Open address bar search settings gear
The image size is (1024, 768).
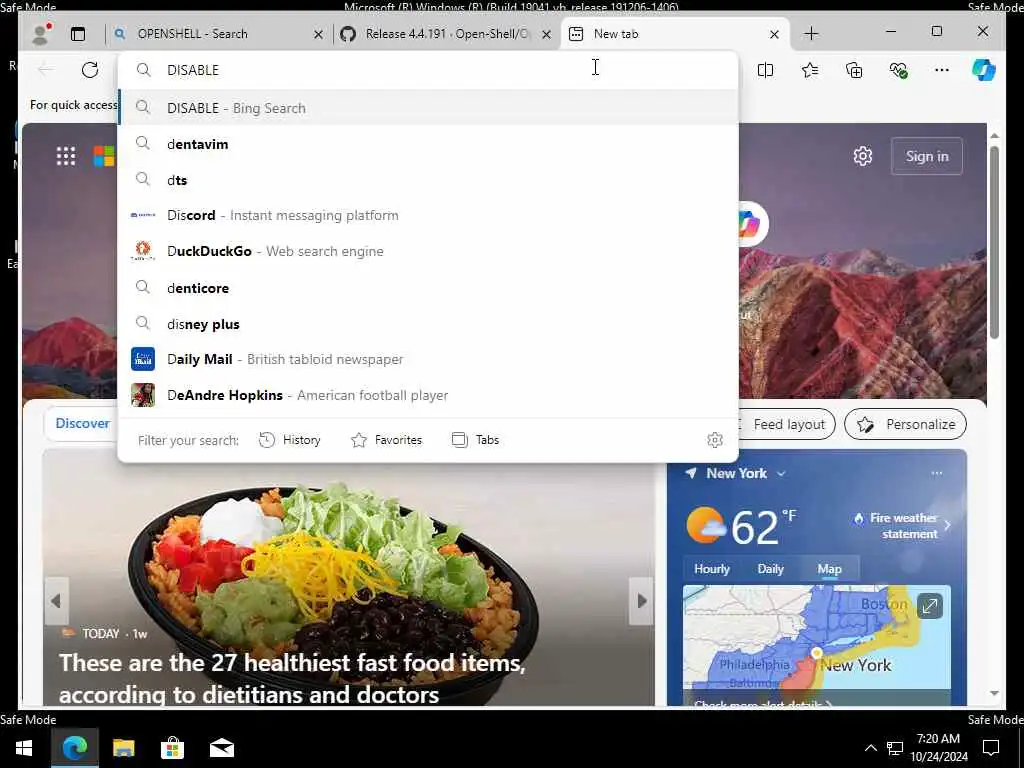(715, 440)
